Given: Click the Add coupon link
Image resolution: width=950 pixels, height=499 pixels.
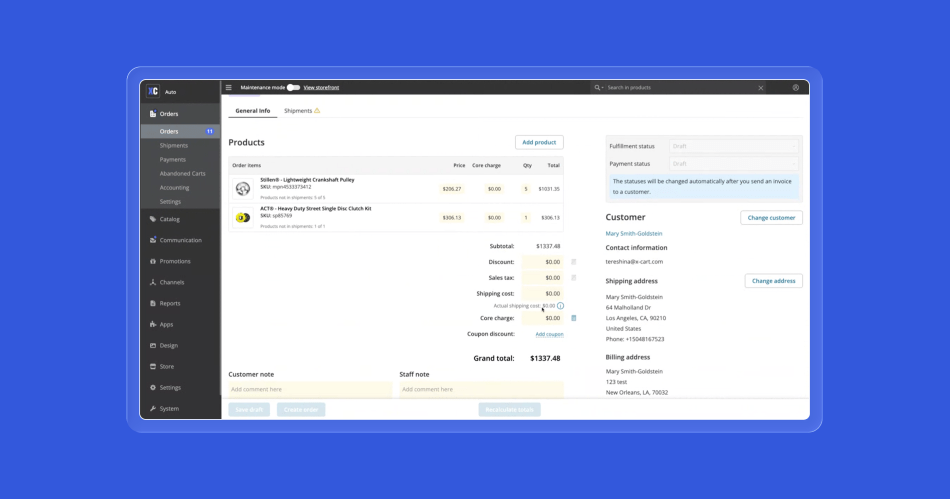Looking at the screenshot, I should (x=549, y=334).
